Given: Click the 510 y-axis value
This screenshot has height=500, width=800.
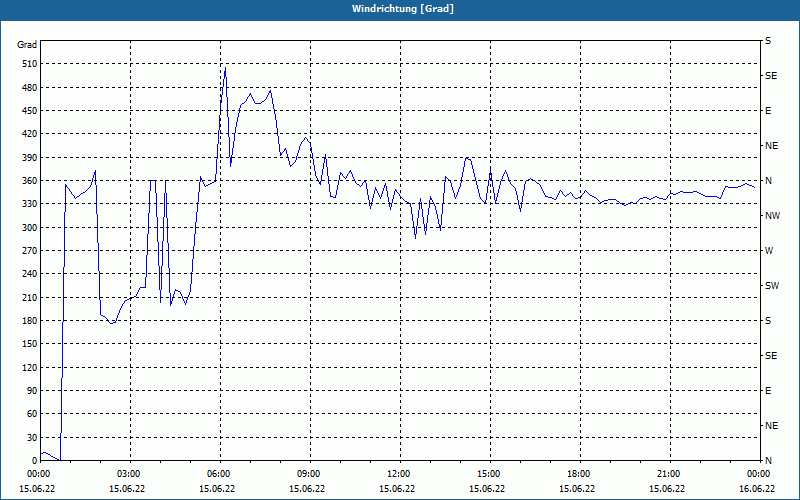Looking at the screenshot, I should (x=29, y=64).
